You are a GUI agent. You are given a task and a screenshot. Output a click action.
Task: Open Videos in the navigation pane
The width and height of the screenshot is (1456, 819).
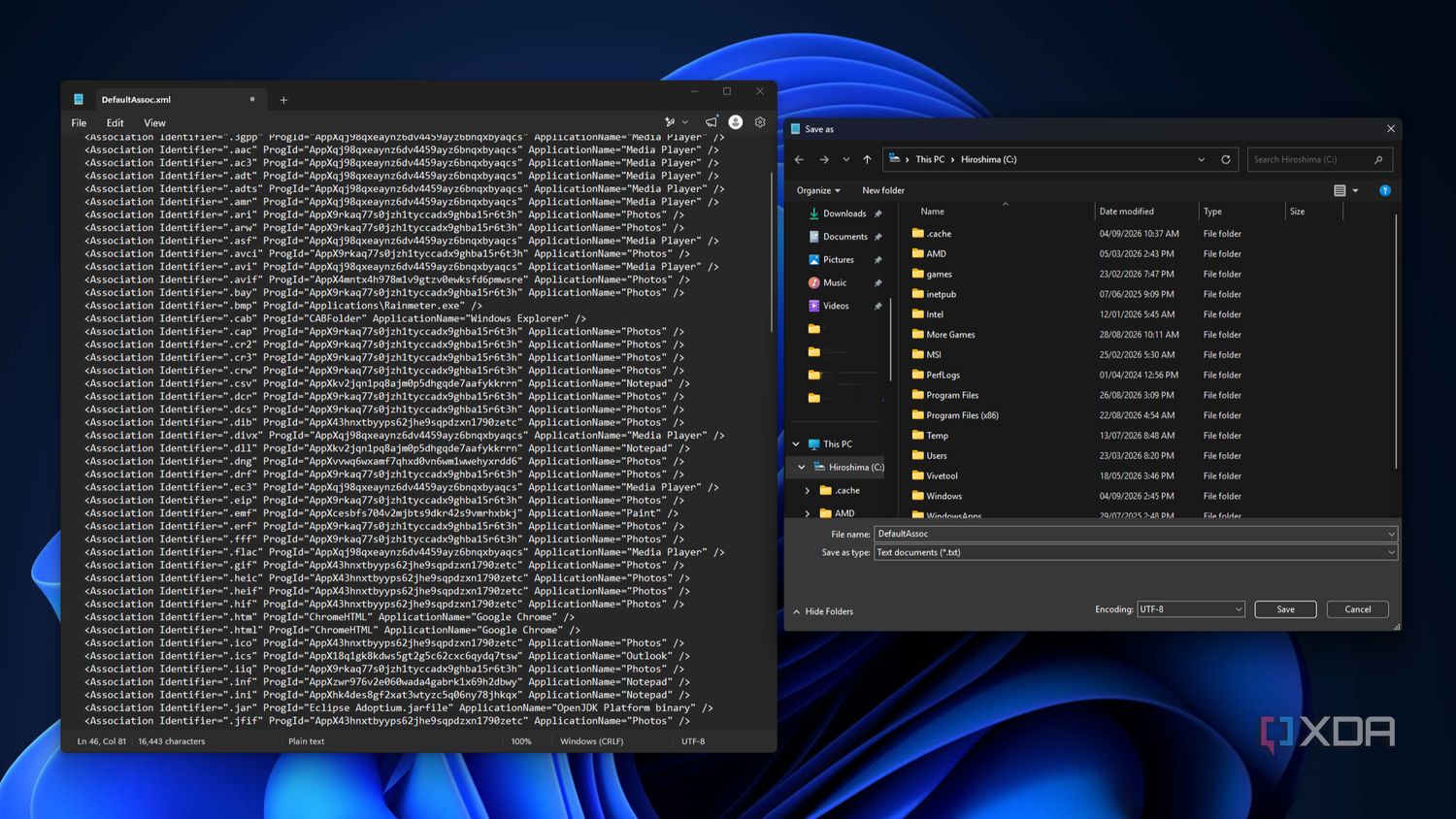(836, 306)
